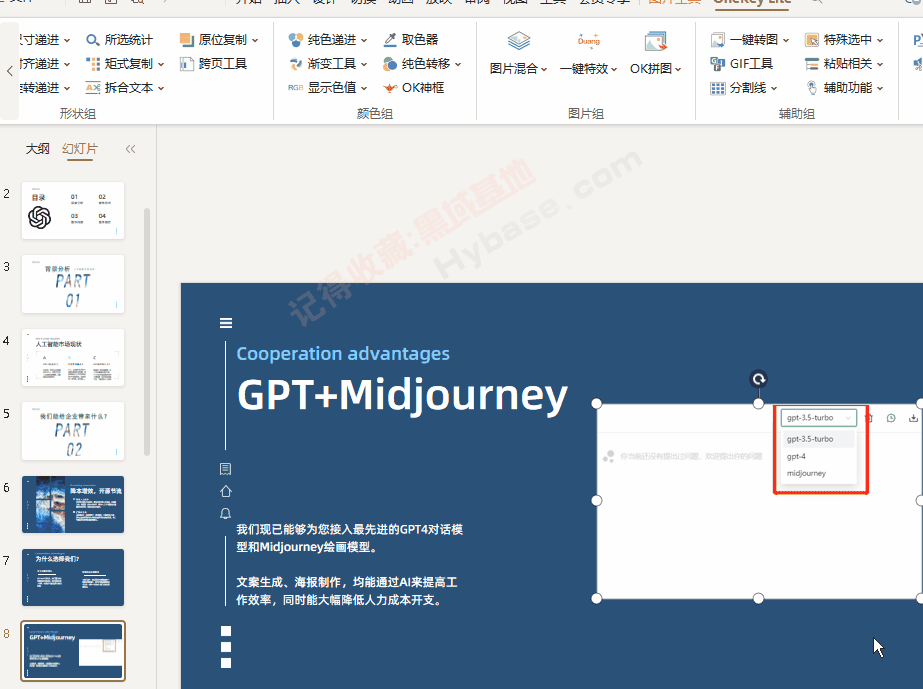The image size is (923, 689).
Task: Open the 所选统计 selection statistics tool
Action: [119, 39]
